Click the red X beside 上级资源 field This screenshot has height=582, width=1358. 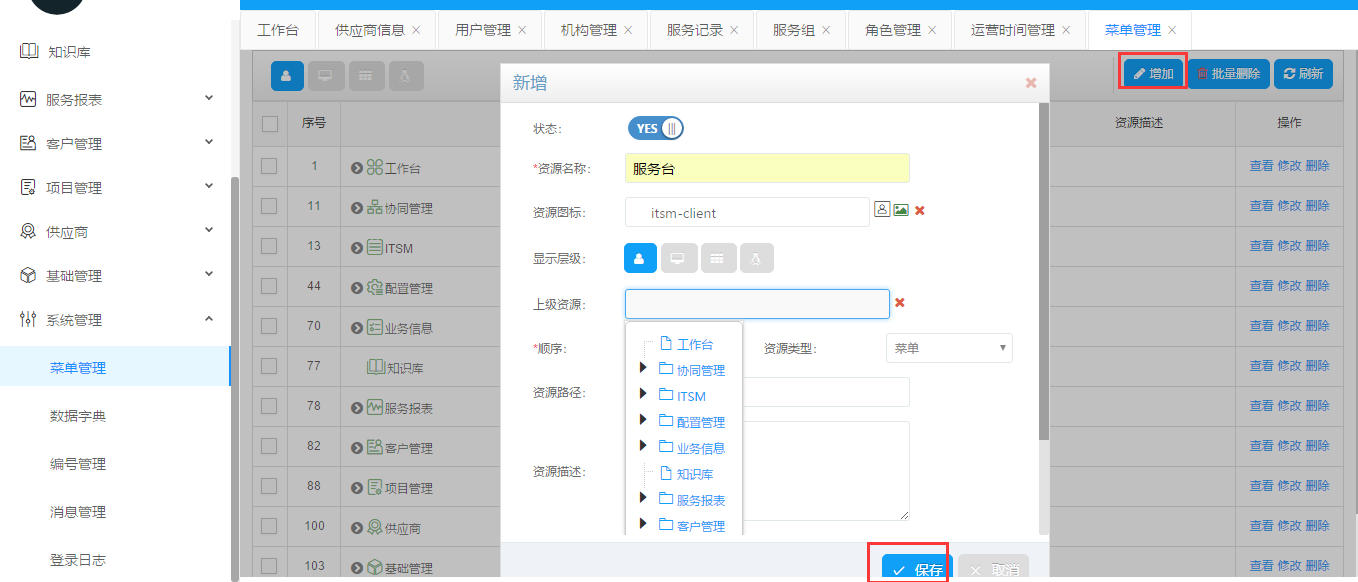899,303
